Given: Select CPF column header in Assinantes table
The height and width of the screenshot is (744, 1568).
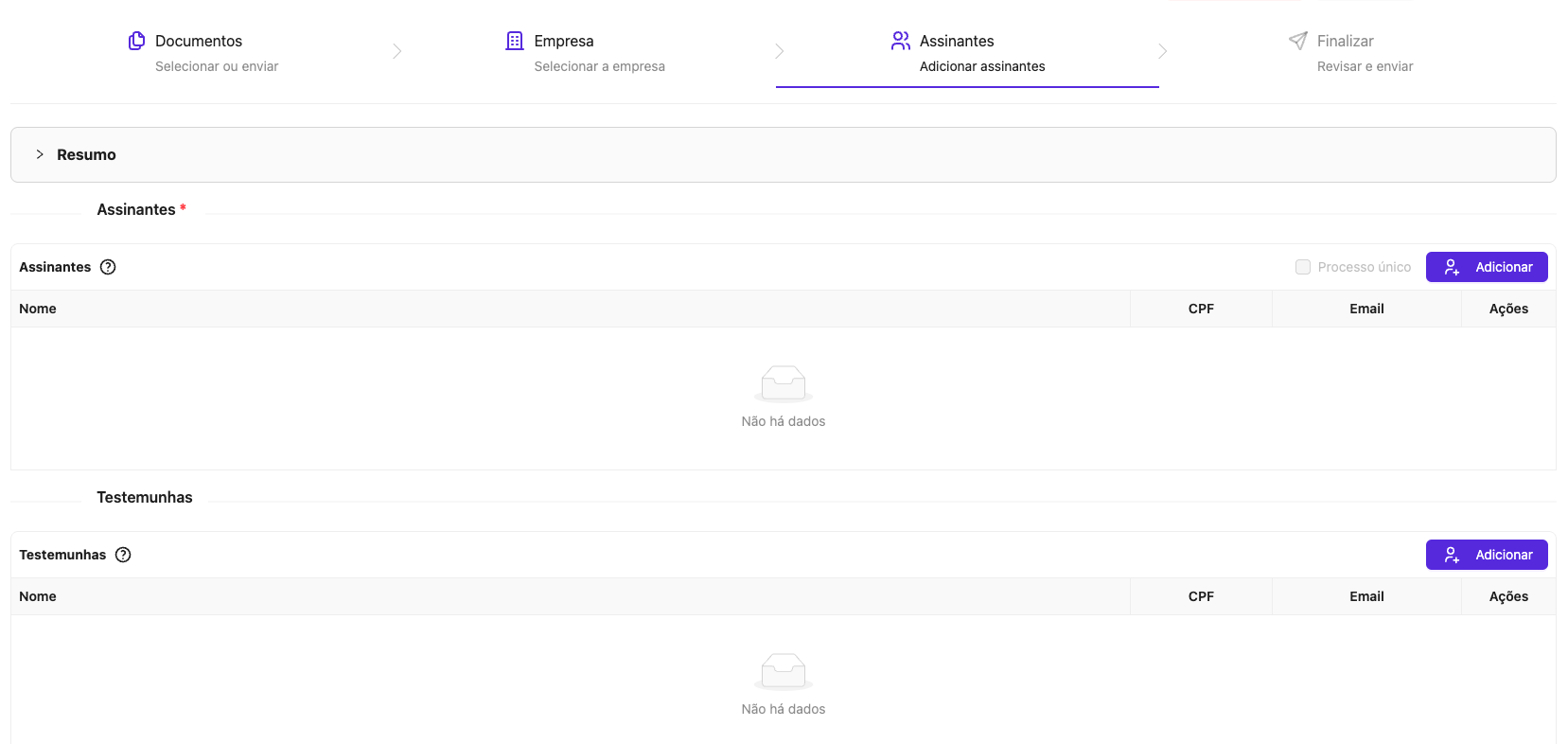Looking at the screenshot, I should click(1201, 309).
